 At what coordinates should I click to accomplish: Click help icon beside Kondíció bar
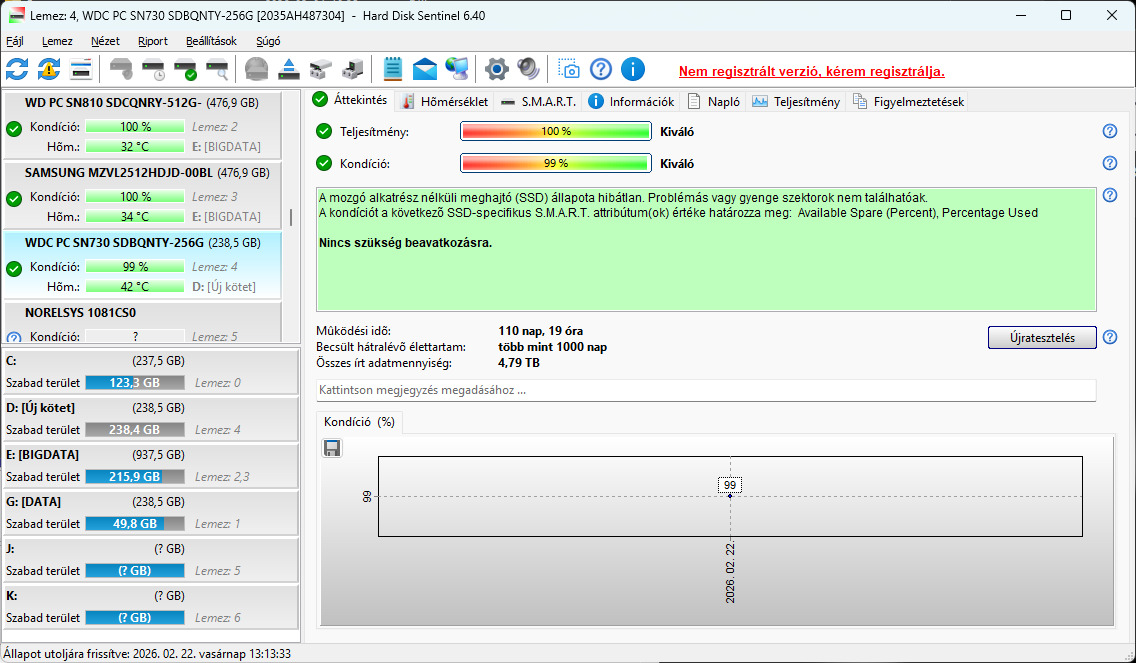(1109, 163)
